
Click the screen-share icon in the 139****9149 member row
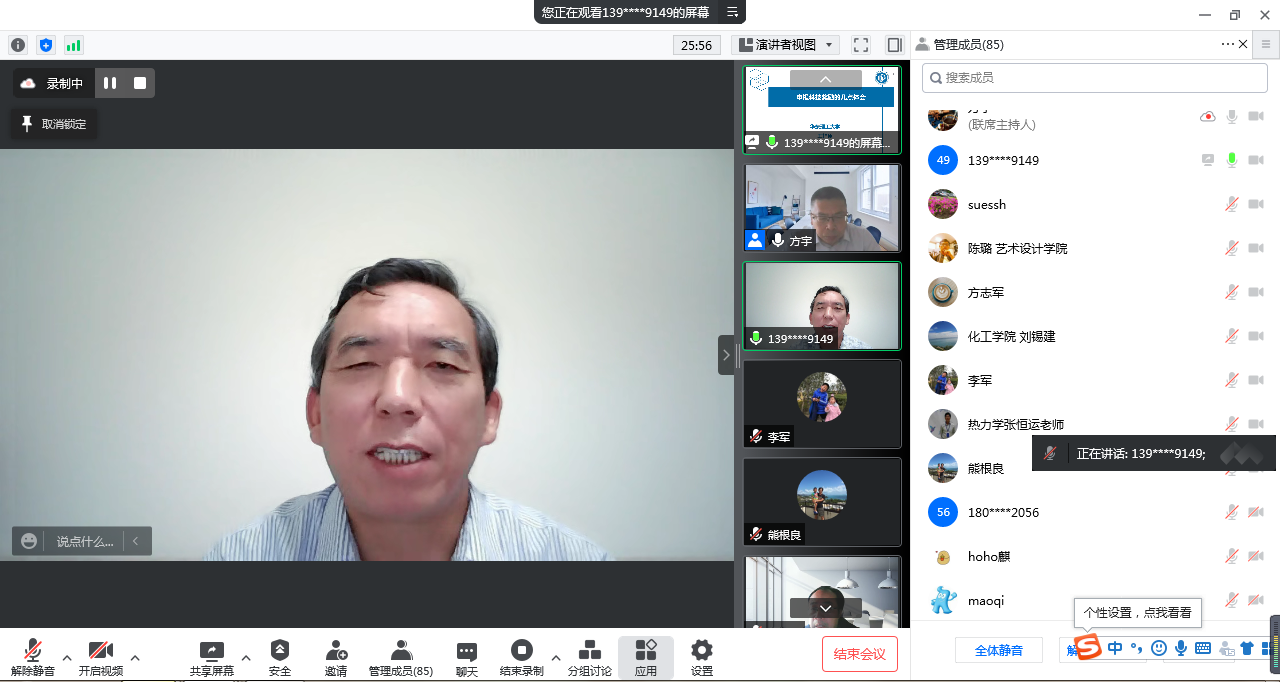tap(1208, 160)
